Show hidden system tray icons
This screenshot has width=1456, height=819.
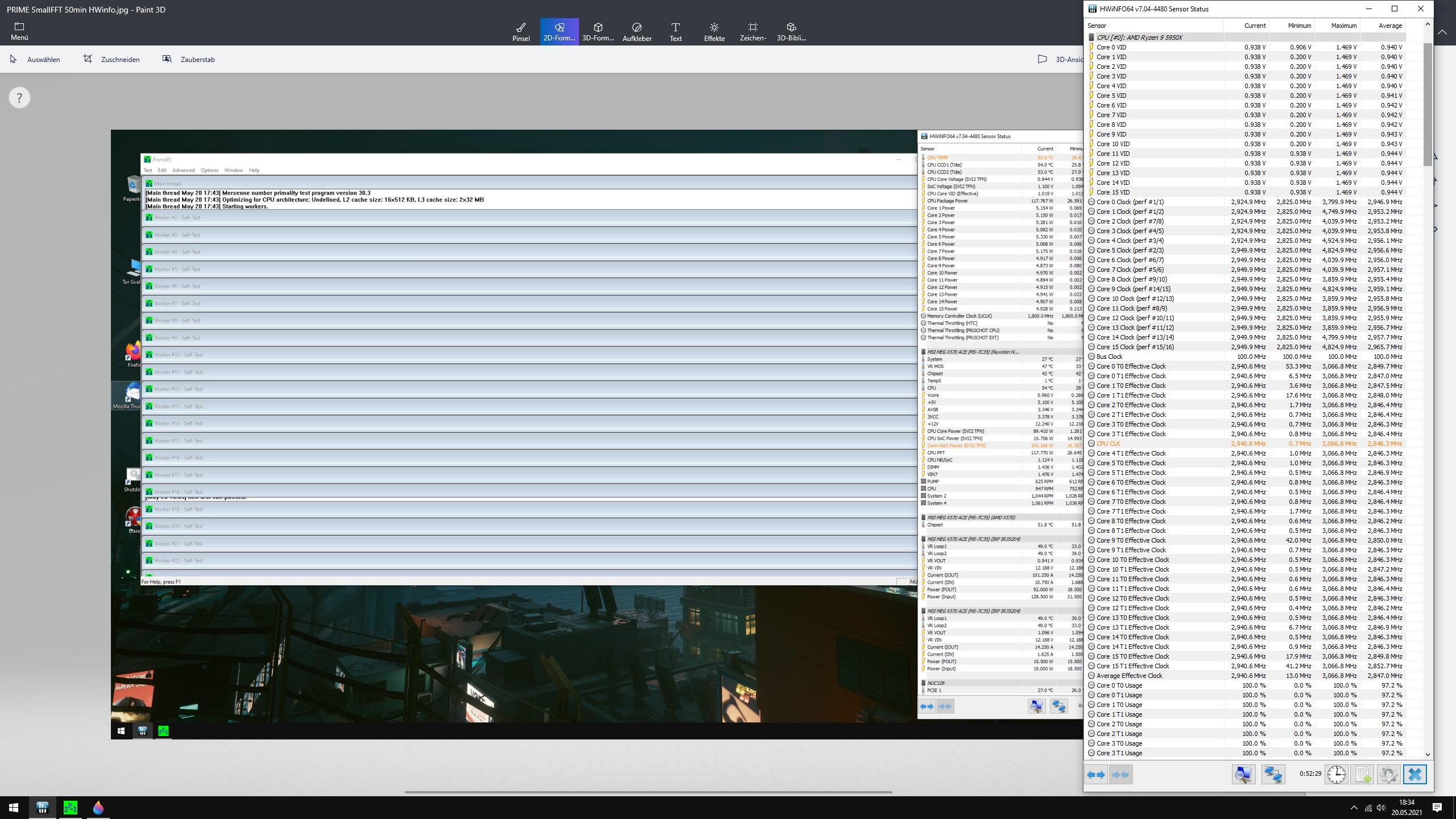1354,808
